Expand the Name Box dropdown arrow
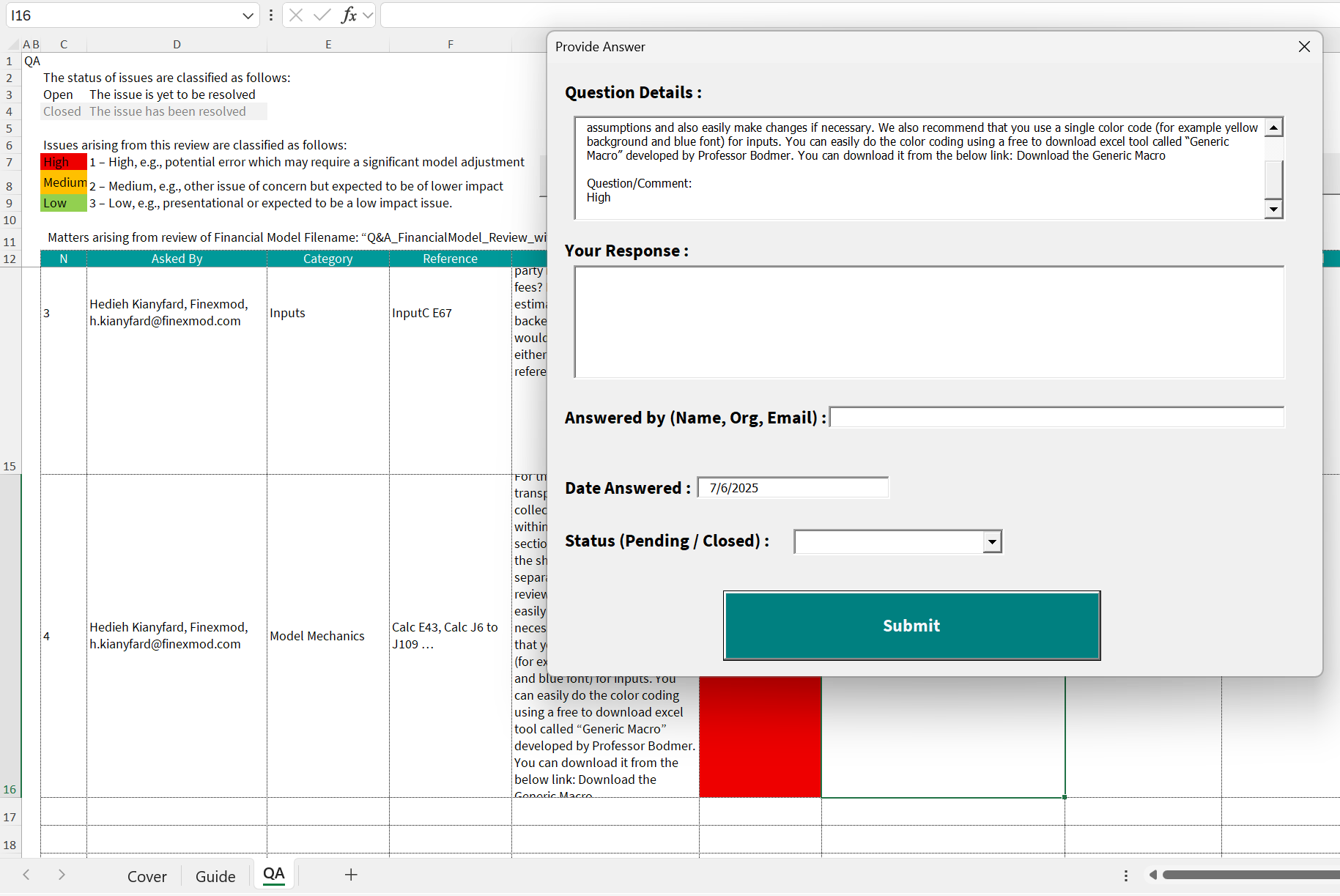 248,15
